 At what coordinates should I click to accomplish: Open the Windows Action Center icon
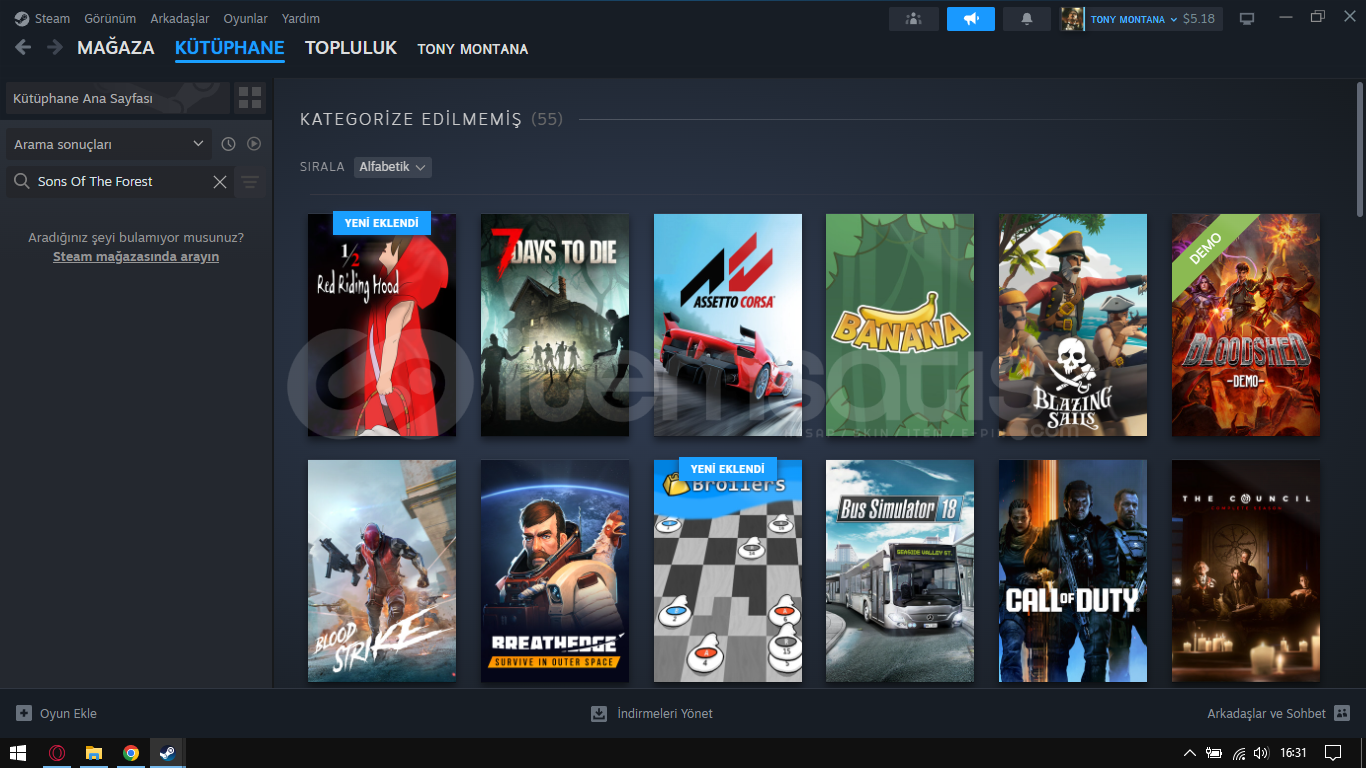[1333, 753]
